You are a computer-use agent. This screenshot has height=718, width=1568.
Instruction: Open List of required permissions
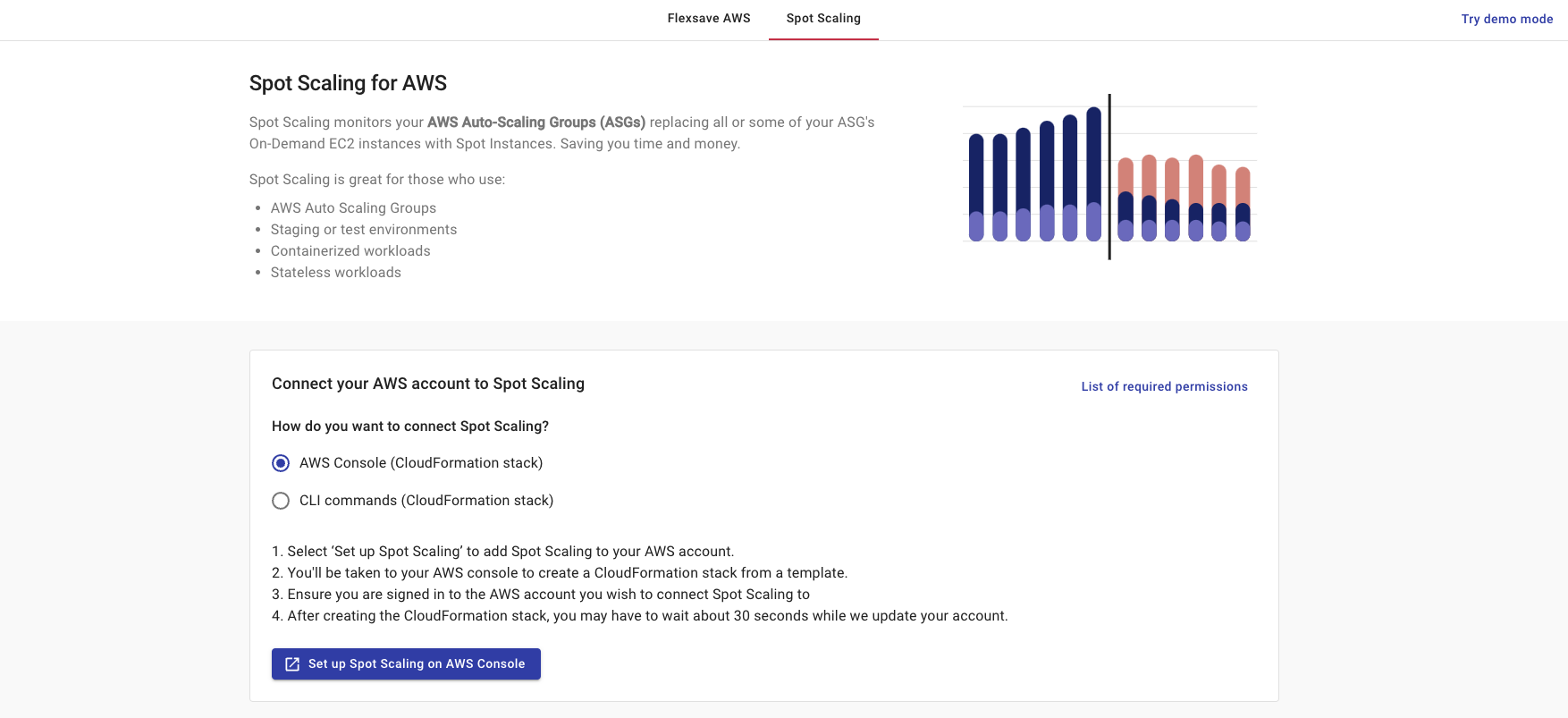(x=1164, y=386)
